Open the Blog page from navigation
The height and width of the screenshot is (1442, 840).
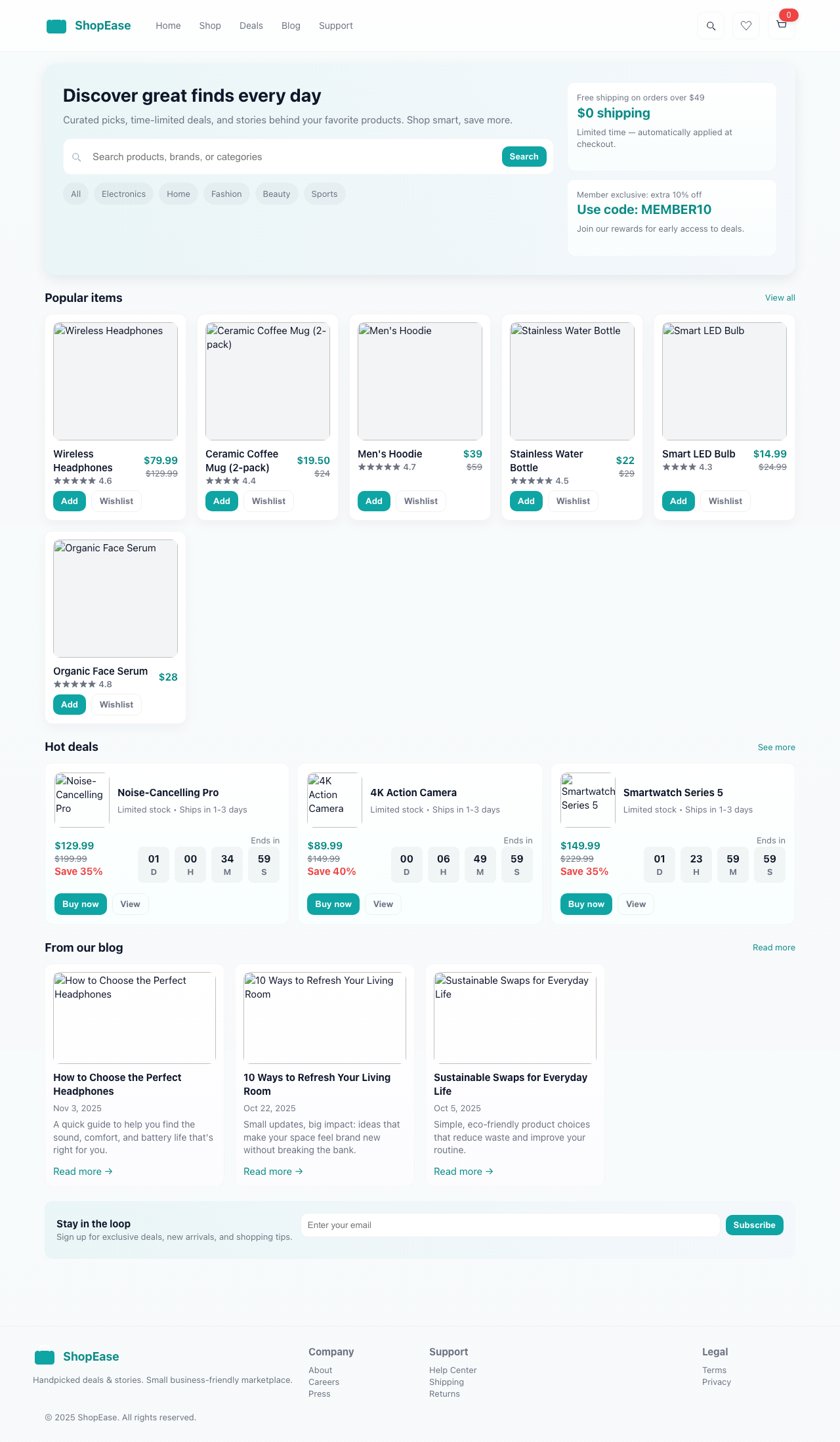click(291, 26)
